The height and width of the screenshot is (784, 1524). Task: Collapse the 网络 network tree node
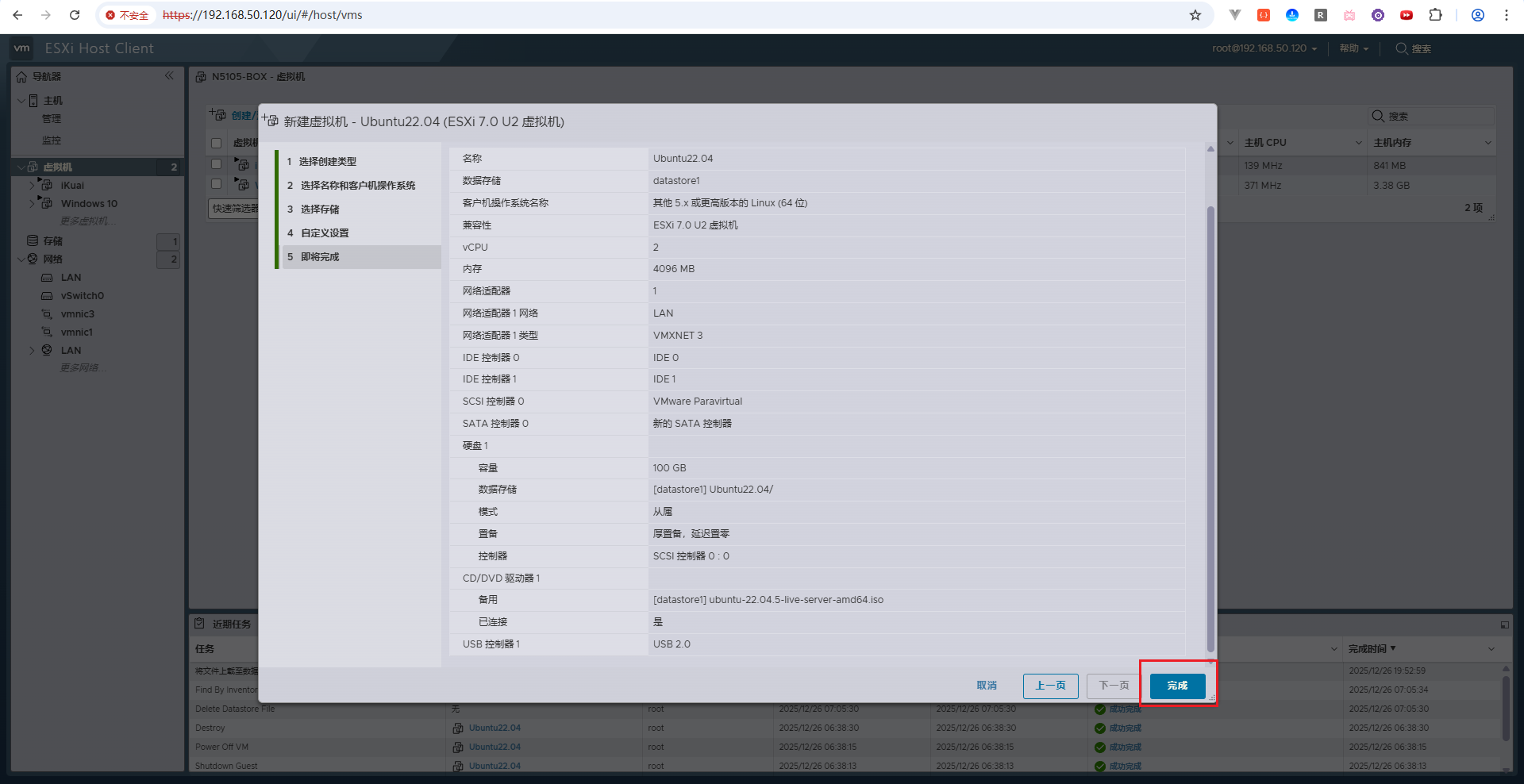coord(21,259)
